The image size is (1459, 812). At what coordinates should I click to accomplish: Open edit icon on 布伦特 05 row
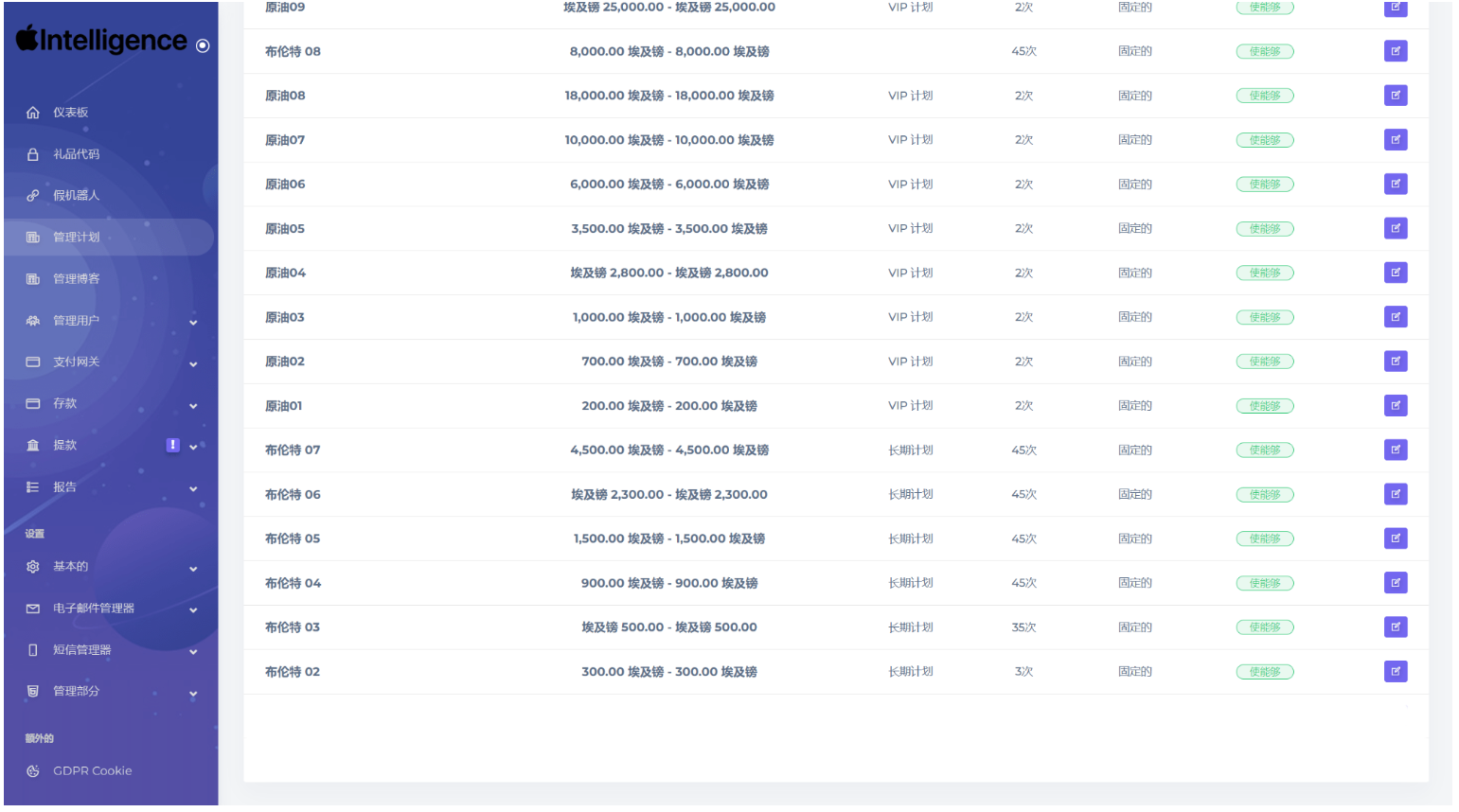click(x=1395, y=538)
